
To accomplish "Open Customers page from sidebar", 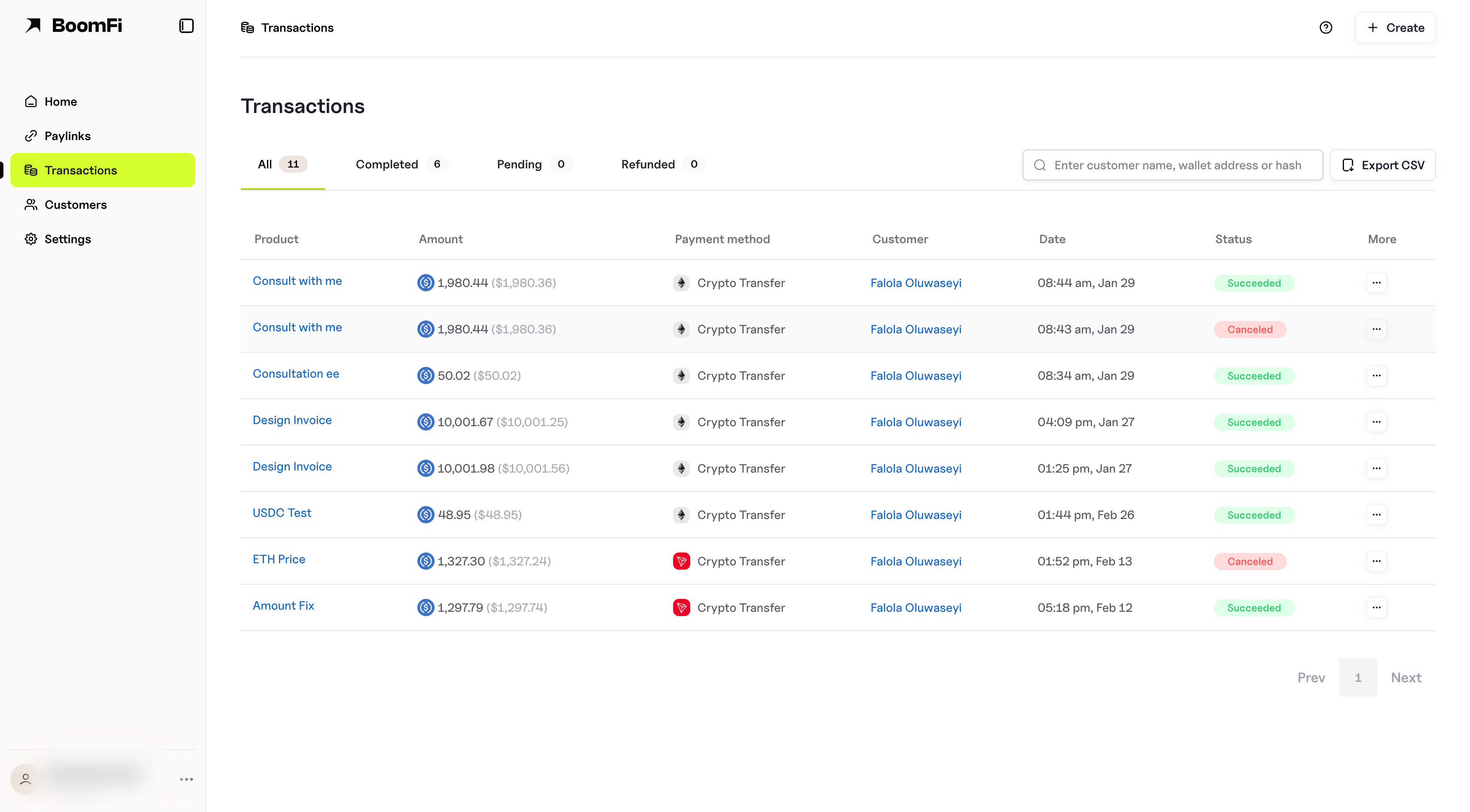I will (75, 205).
